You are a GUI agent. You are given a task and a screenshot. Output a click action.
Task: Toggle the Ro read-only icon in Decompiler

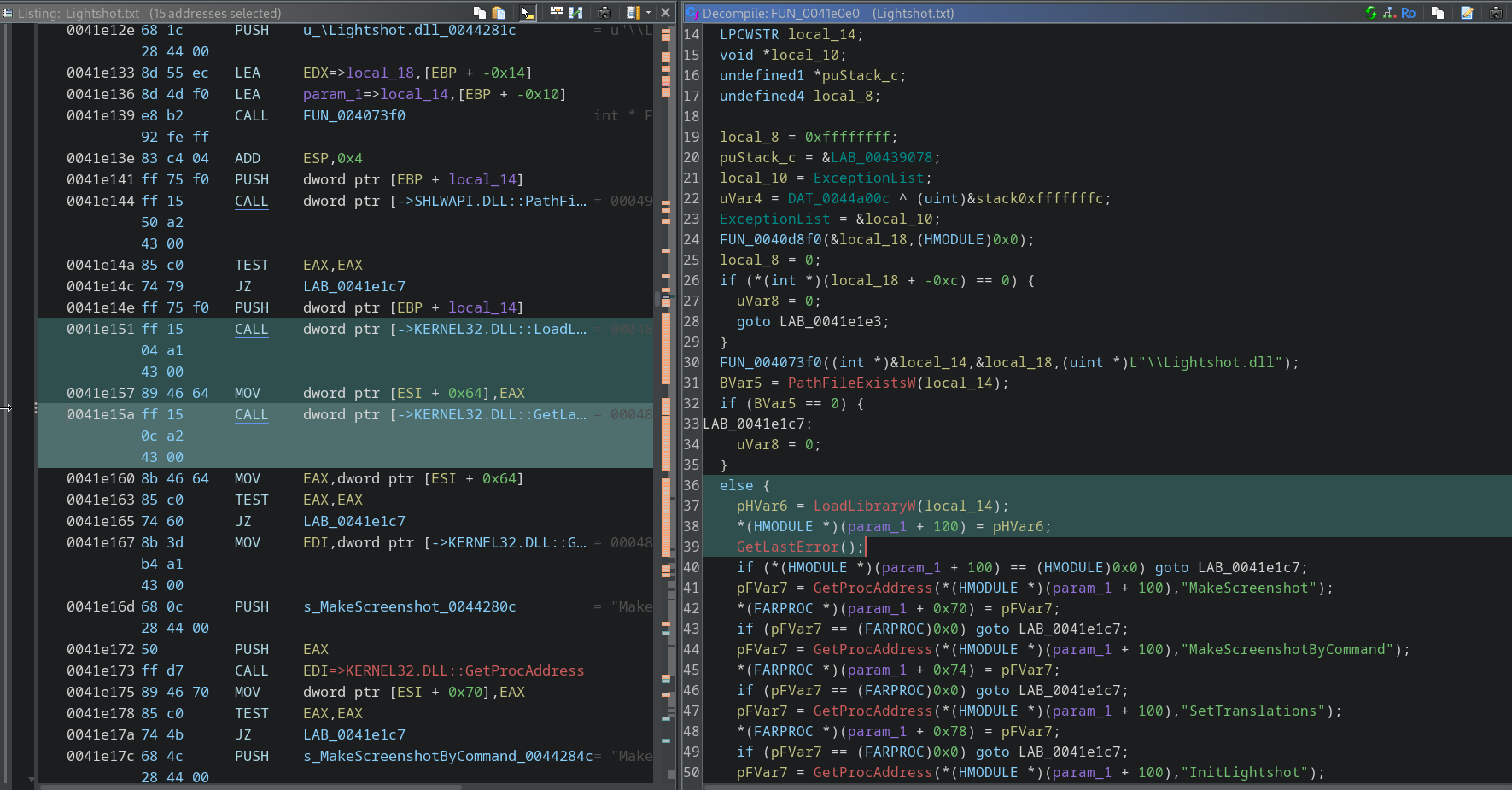(x=1408, y=13)
